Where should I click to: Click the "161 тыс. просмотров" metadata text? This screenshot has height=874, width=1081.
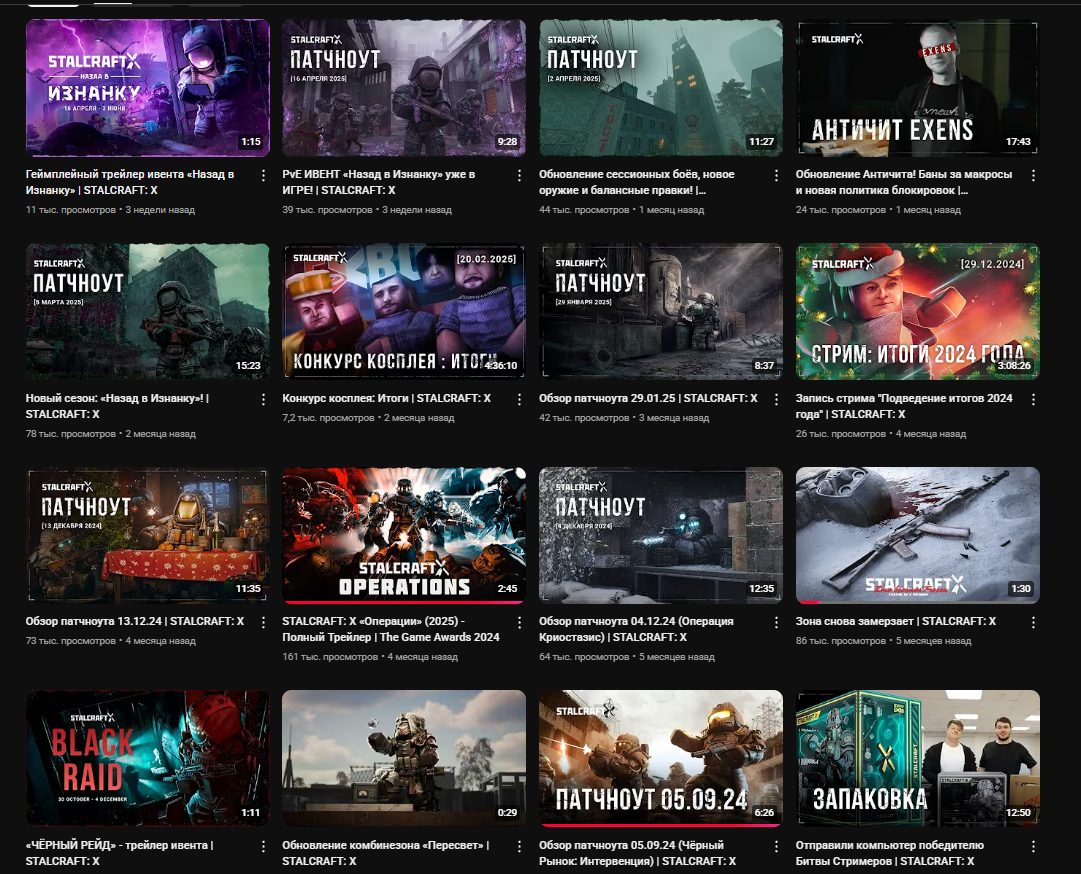point(330,657)
